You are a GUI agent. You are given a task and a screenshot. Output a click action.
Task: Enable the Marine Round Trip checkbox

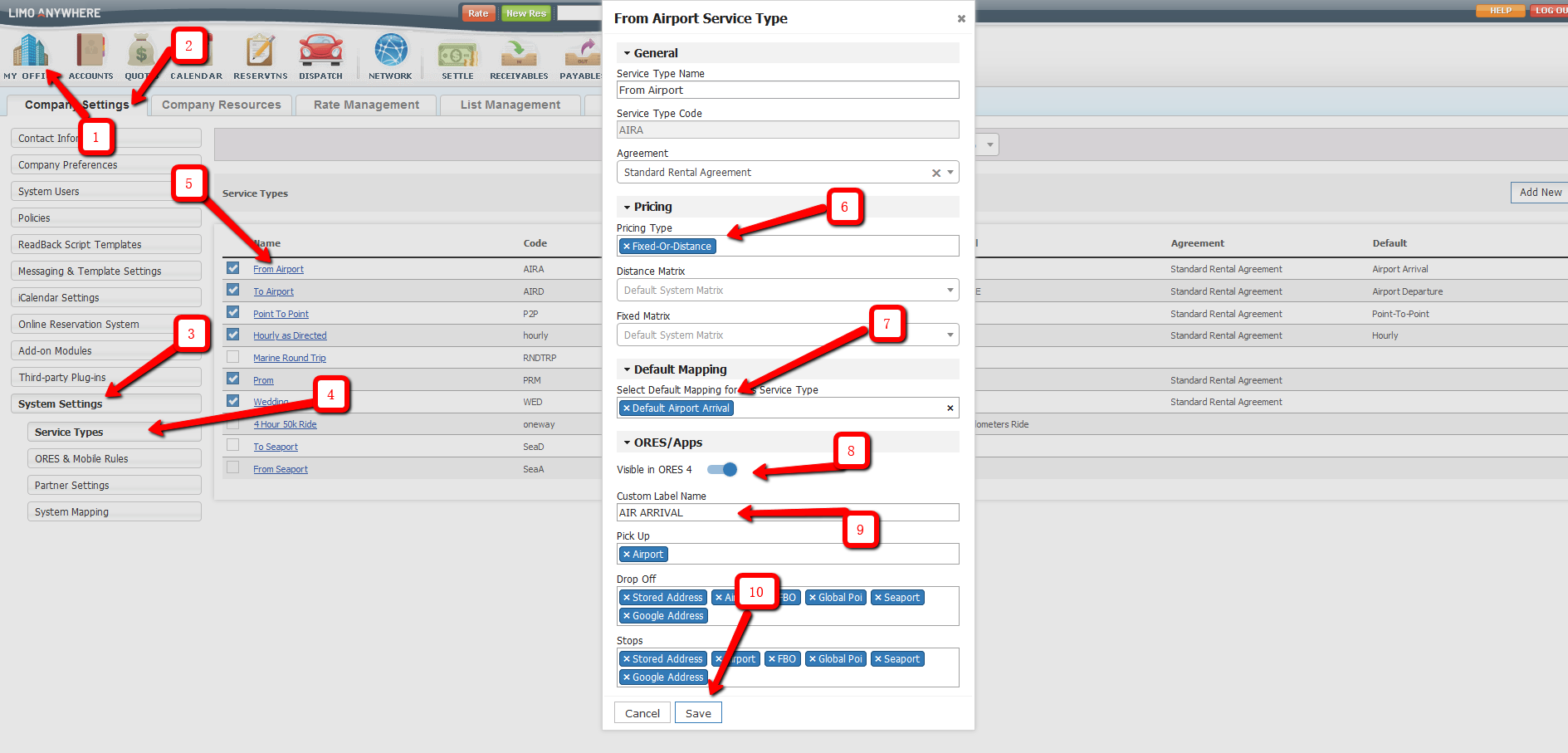(x=232, y=357)
